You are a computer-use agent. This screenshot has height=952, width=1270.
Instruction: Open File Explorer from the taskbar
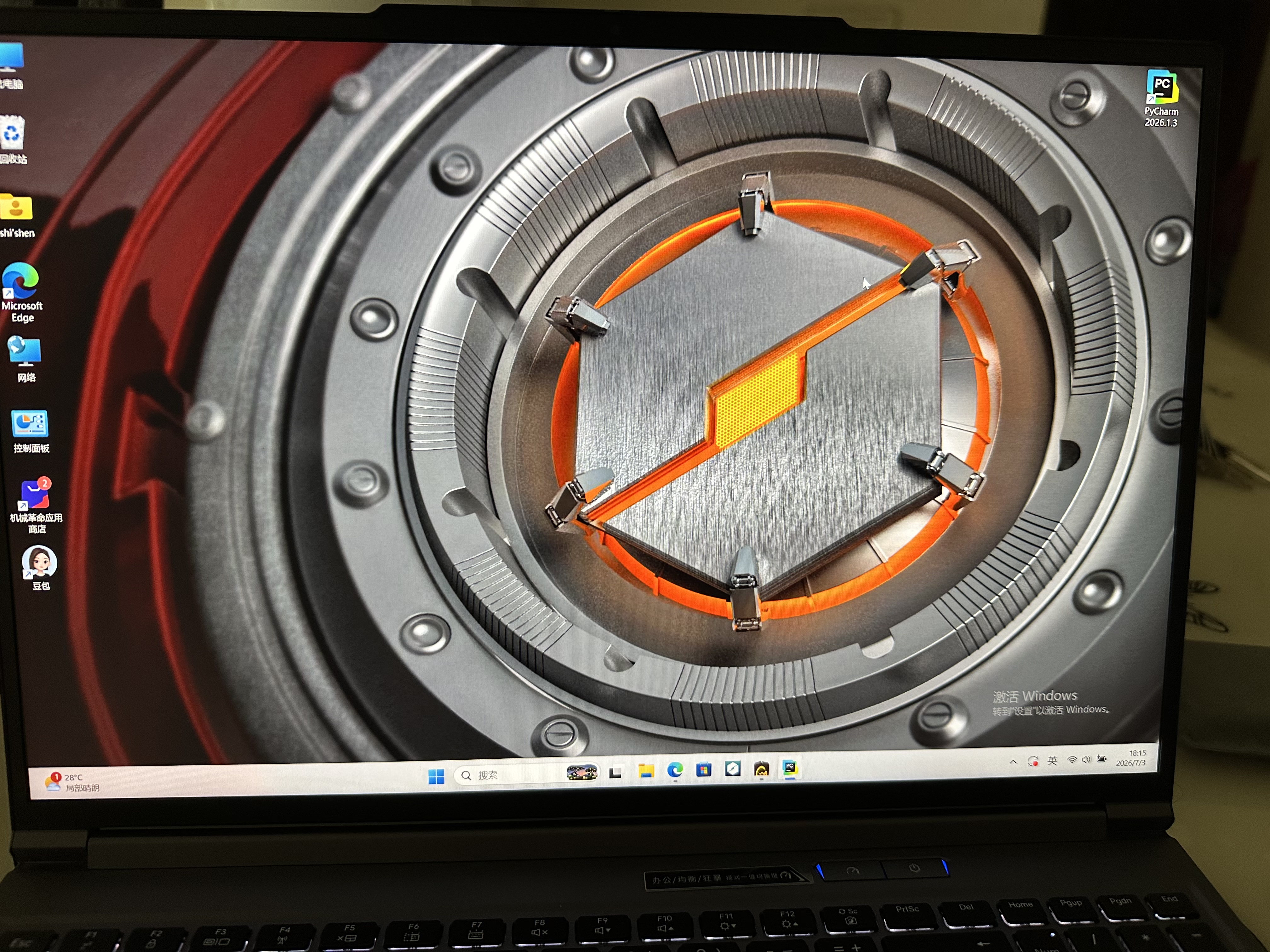tap(646, 771)
